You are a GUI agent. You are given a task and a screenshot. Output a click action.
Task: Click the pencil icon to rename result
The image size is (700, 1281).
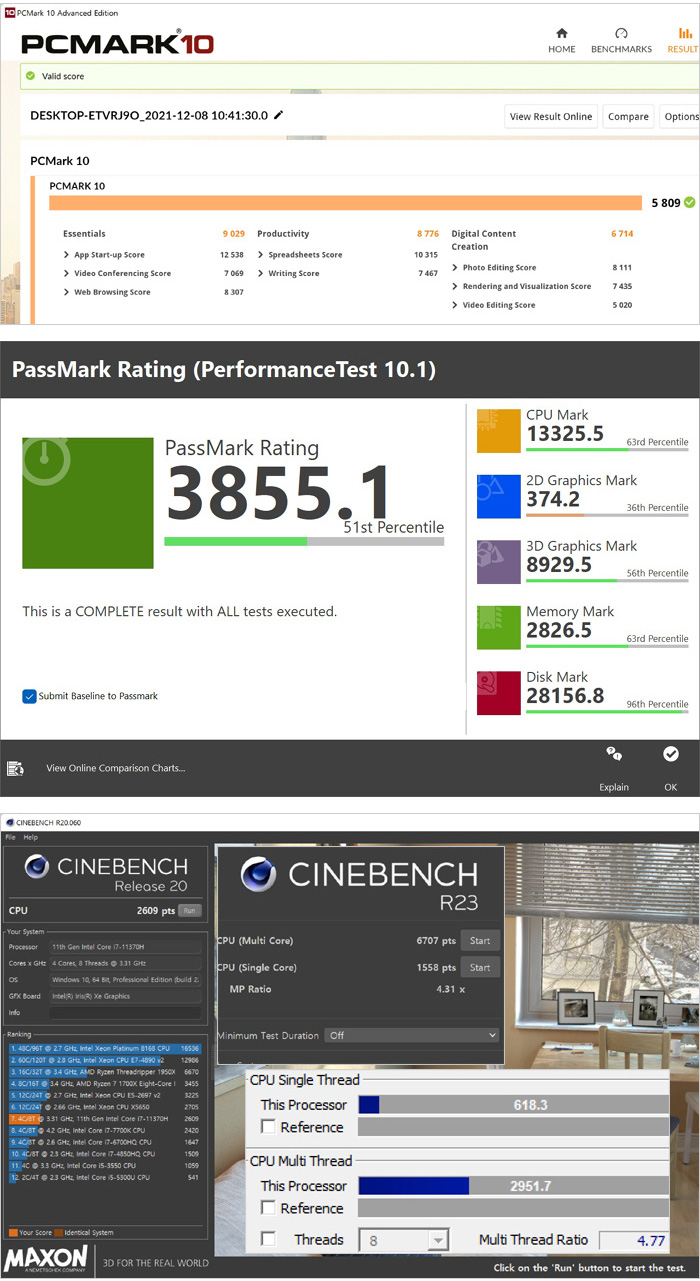coord(279,115)
